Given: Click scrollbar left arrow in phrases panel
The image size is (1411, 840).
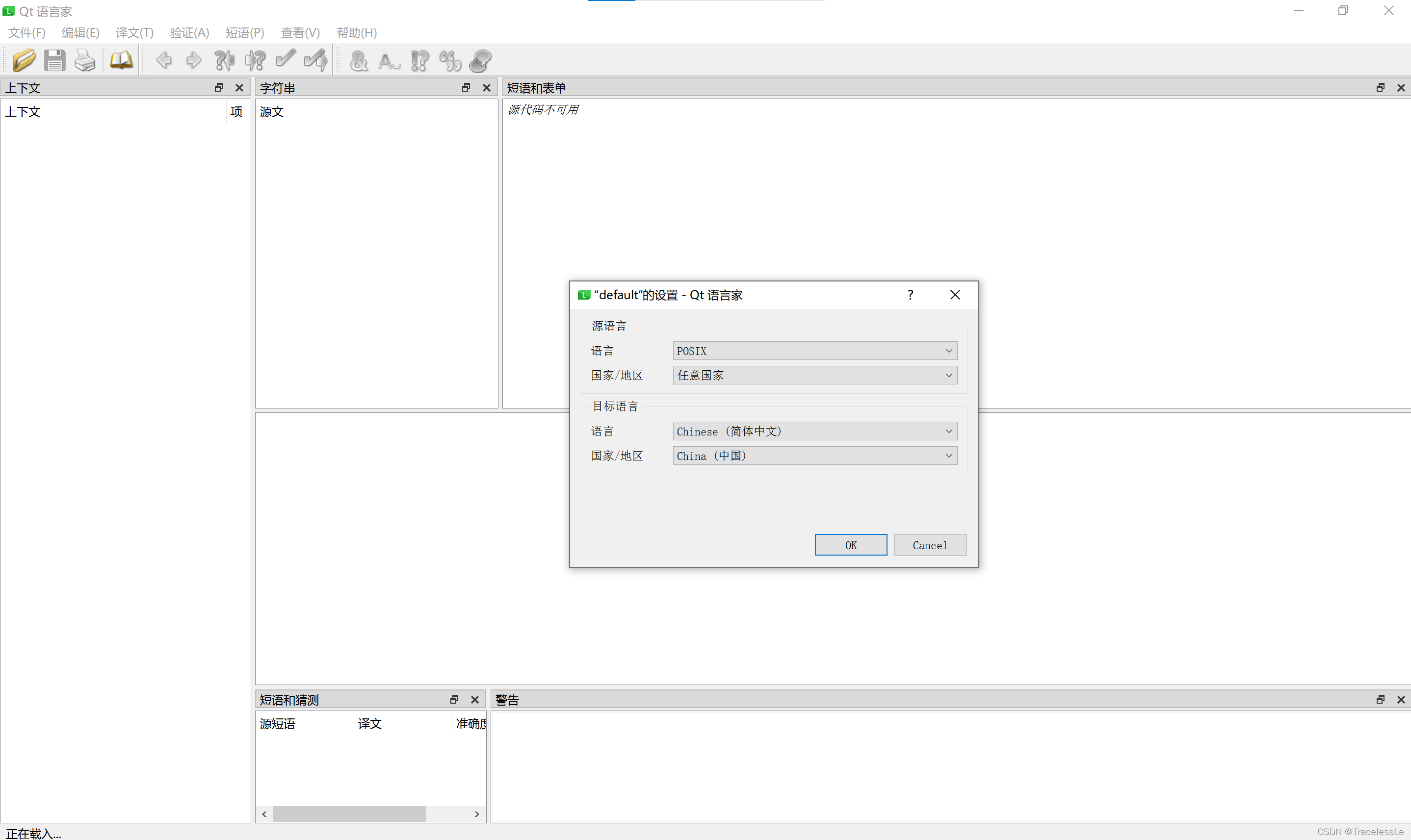Looking at the screenshot, I should pos(264,814).
